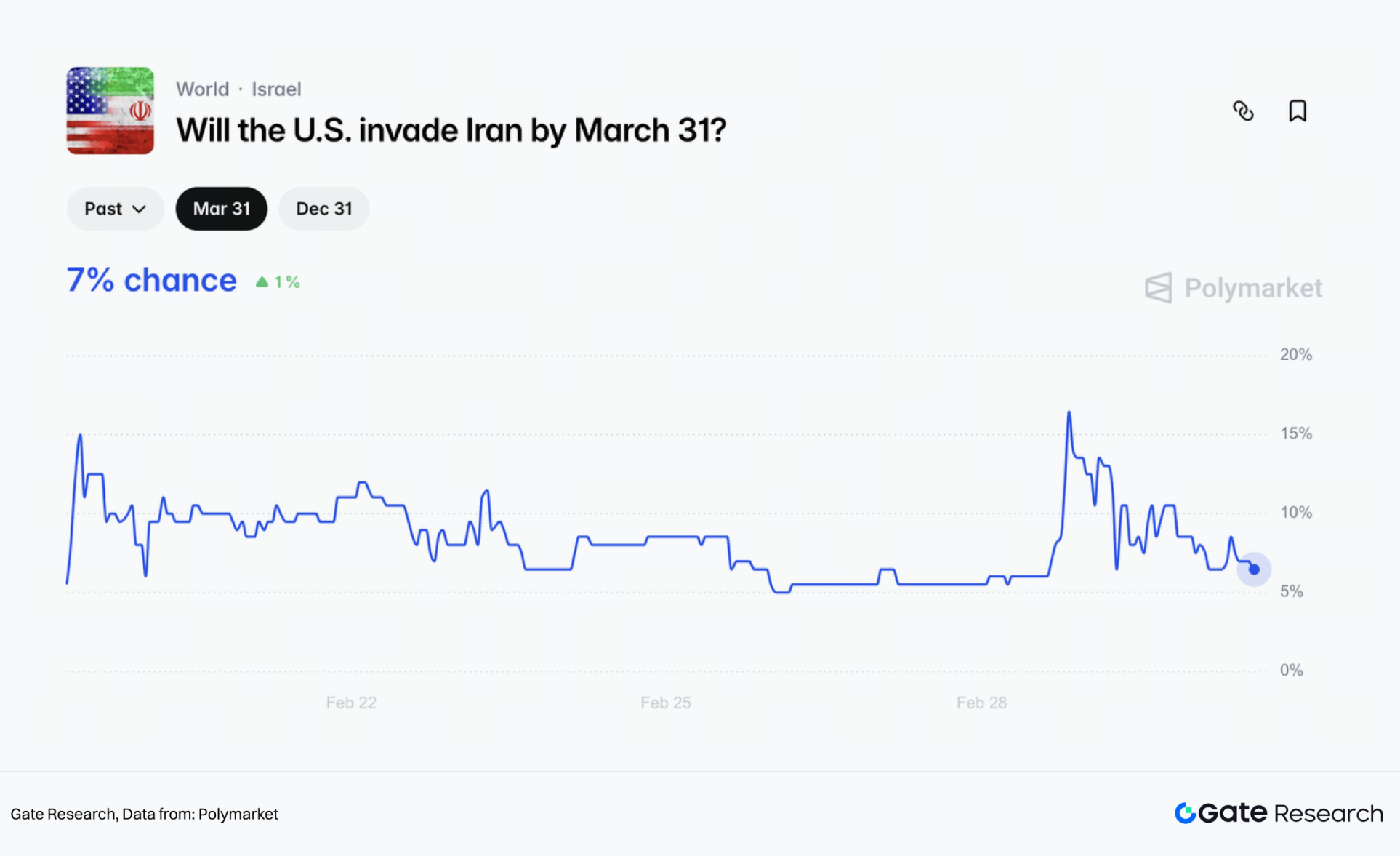Click the copy link icon

pyautogui.click(x=1243, y=111)
